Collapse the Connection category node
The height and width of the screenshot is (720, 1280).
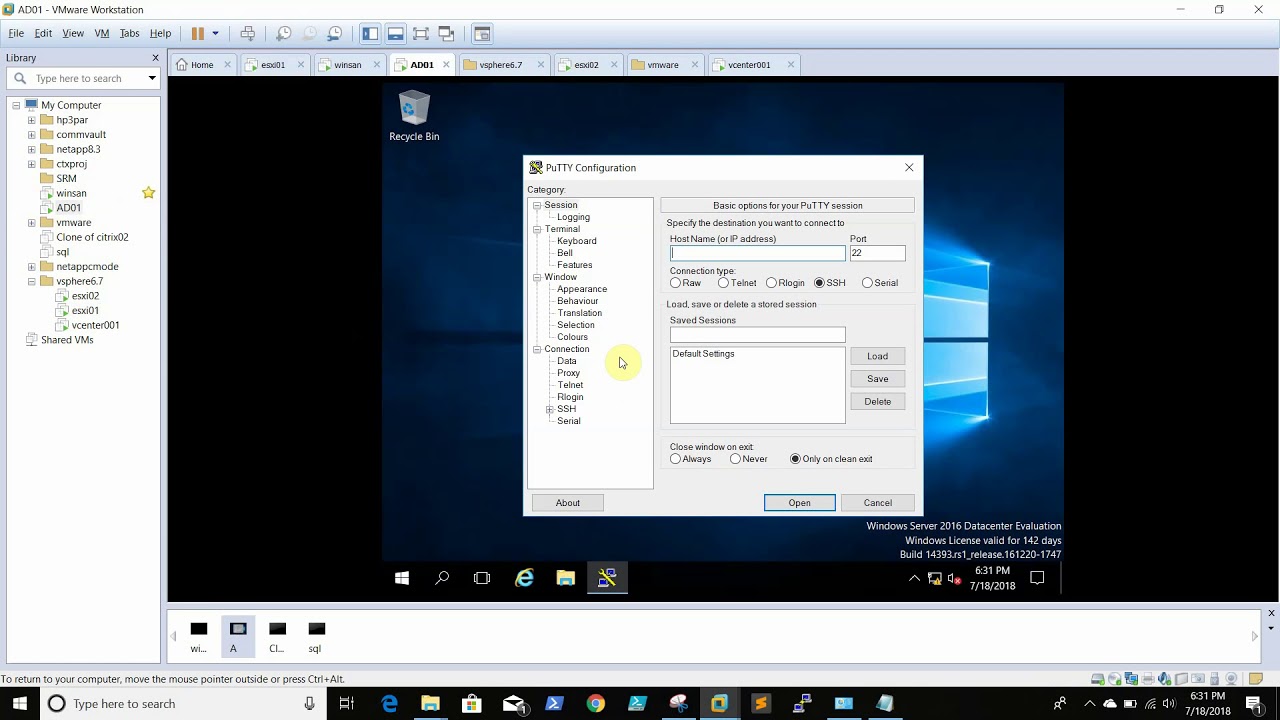(x=537, y=349)
